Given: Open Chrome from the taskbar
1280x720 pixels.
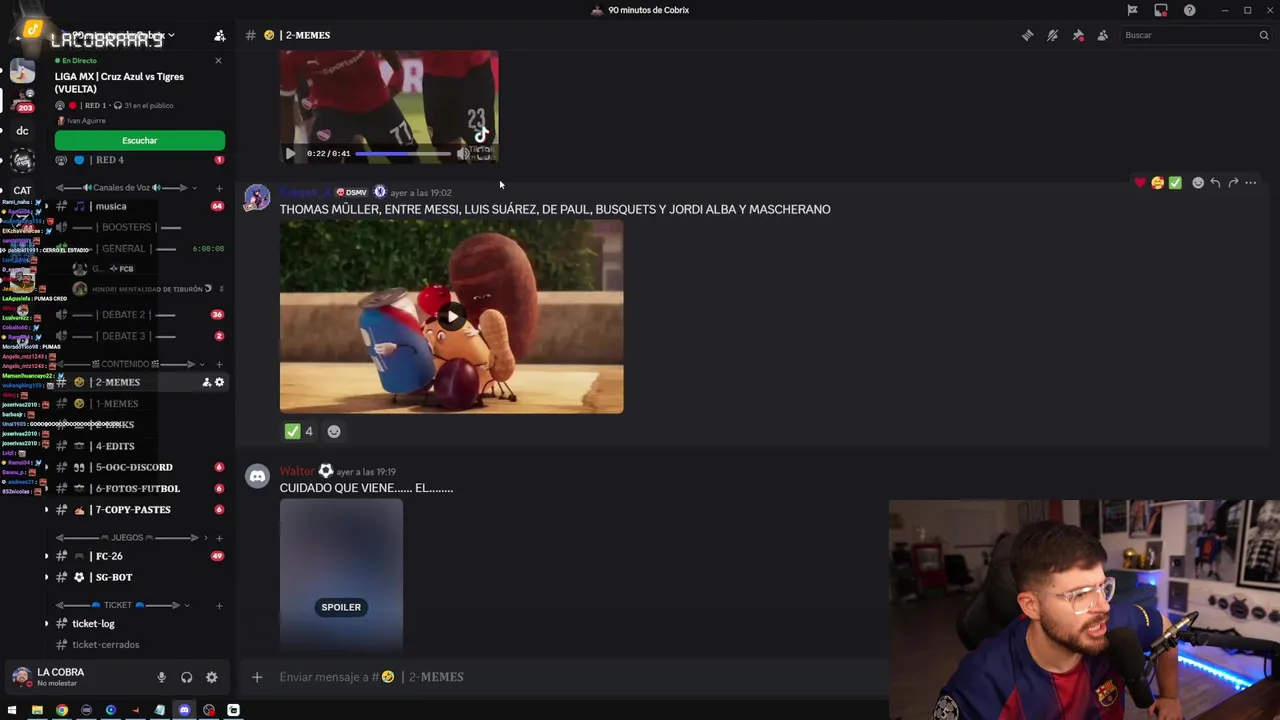Looking at the screenshot, I should tap(62, 710).
